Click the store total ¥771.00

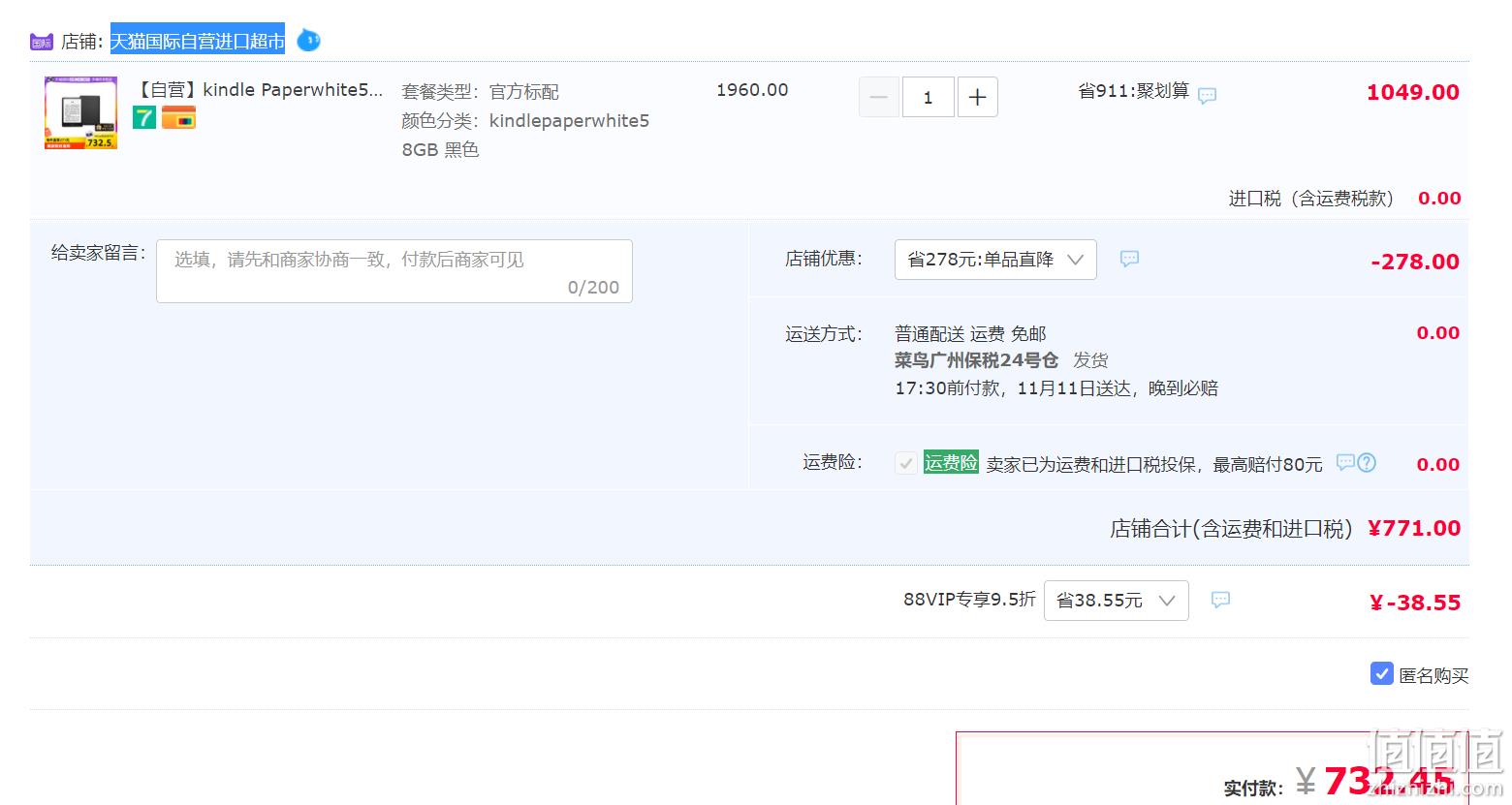(1414, 528)
